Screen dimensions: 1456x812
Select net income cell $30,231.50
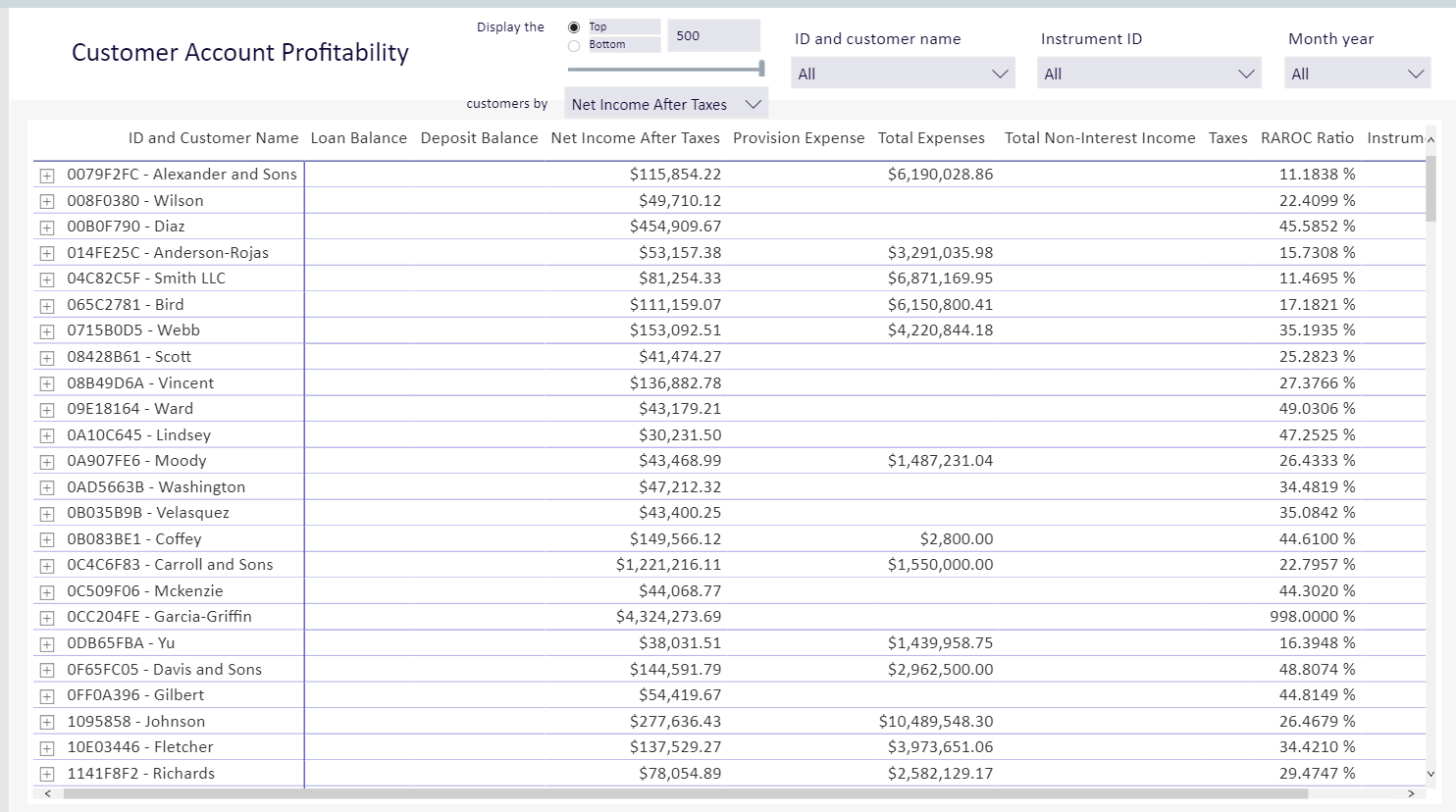click(680, 435)
